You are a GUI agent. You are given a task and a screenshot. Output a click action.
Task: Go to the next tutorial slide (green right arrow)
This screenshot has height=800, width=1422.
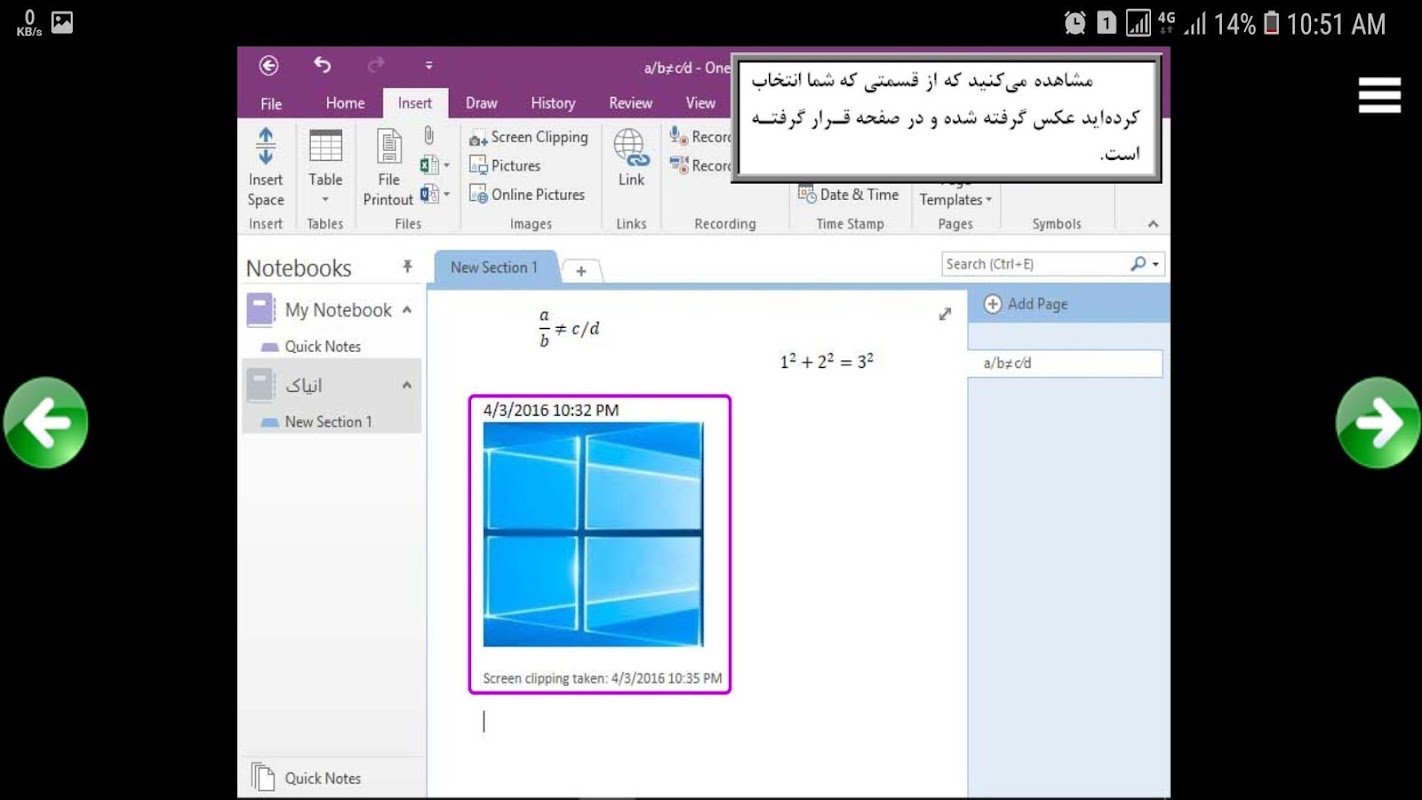tap(1378, 422)
